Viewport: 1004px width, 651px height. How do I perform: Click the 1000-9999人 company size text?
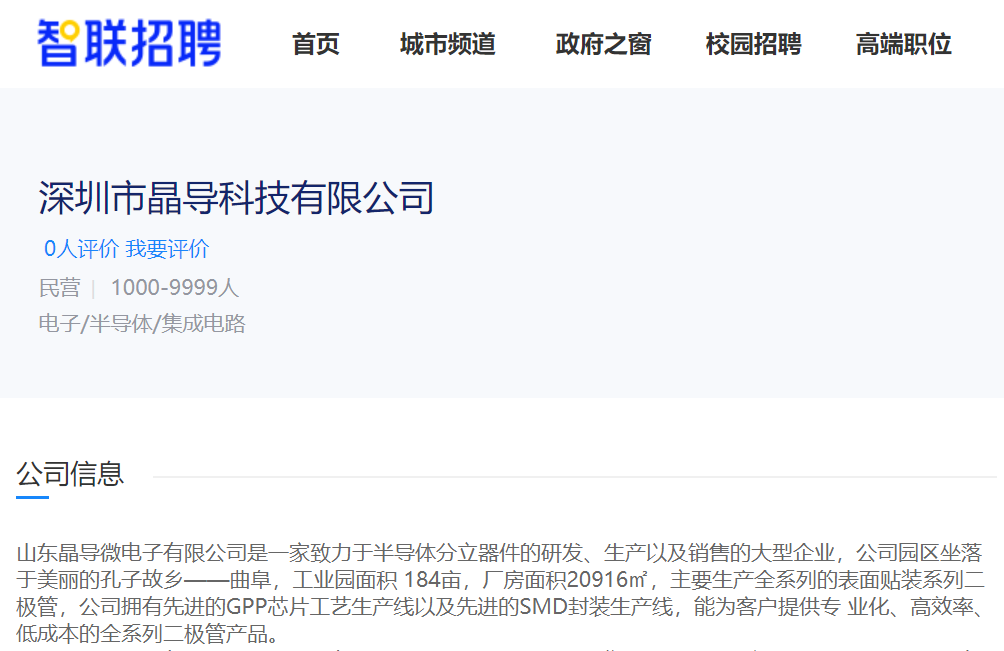pyautogui.click(x=175, y=287)
